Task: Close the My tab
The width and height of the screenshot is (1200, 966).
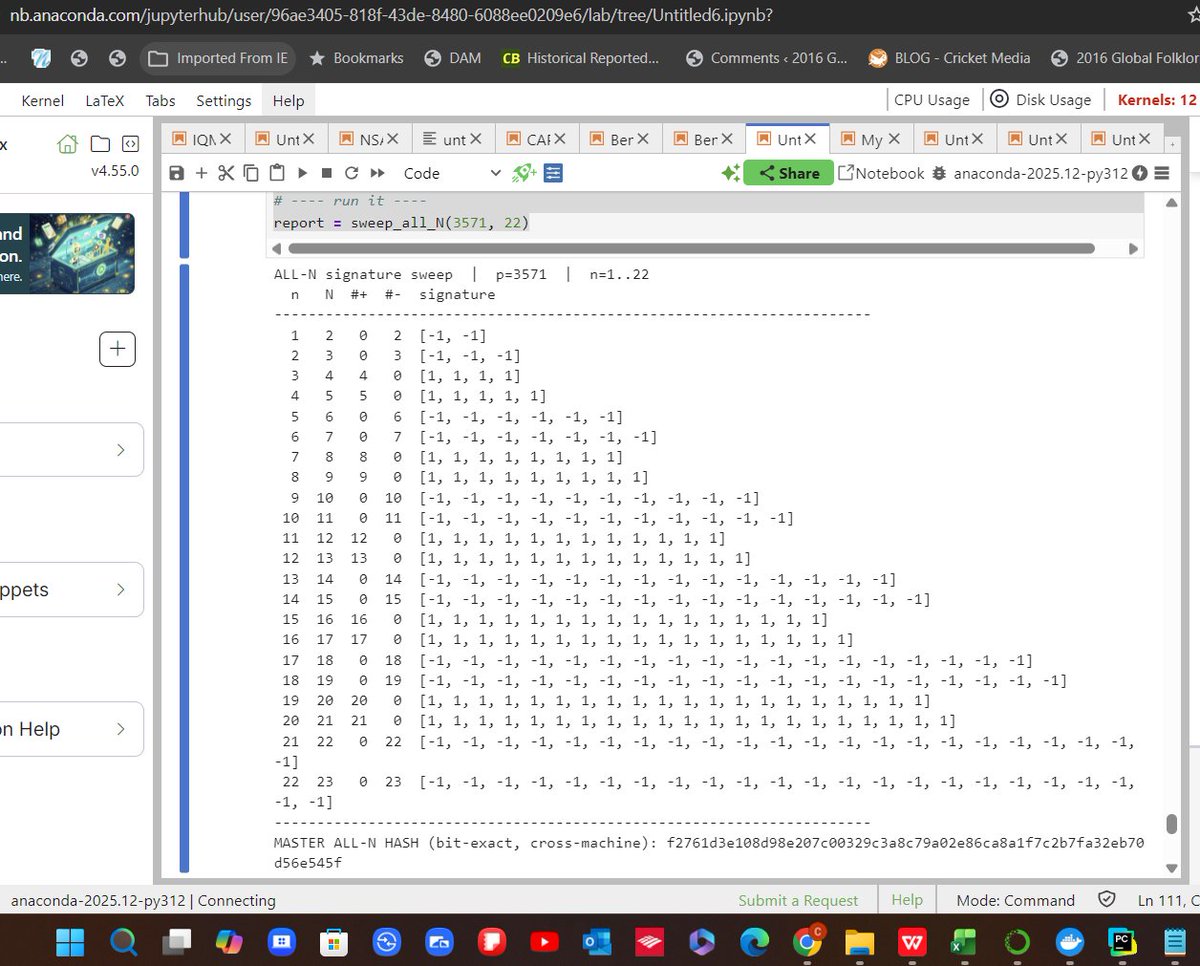Action: tap(894, 139)
